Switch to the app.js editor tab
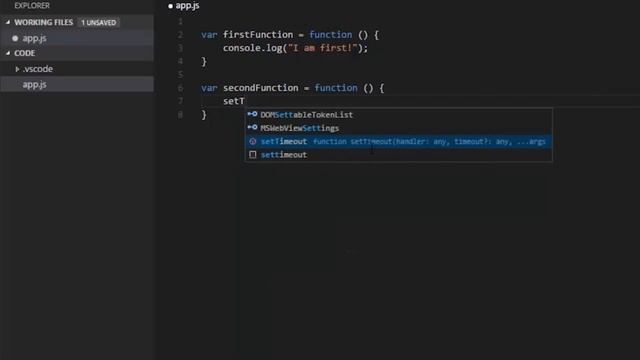 [187, 6]
